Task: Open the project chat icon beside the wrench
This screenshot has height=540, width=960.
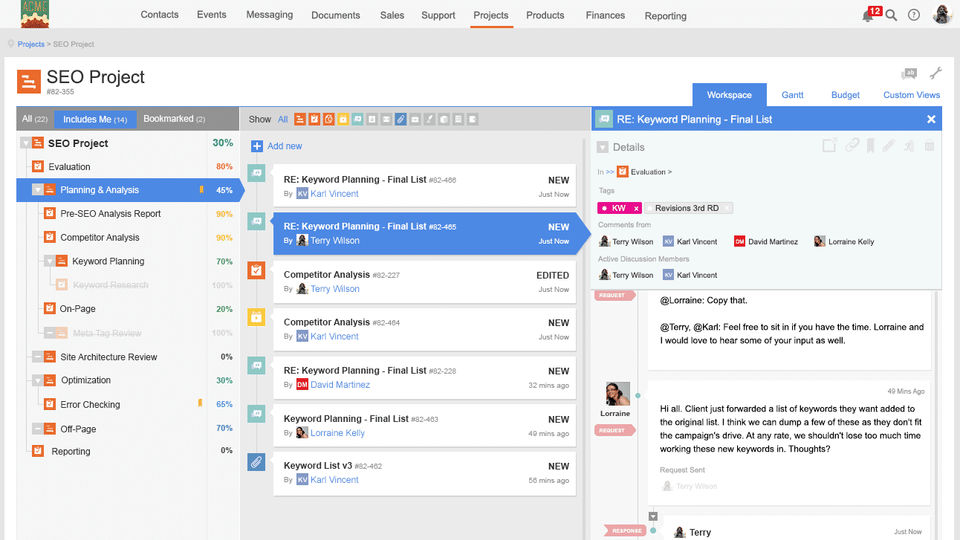Action: coord(909,74)
